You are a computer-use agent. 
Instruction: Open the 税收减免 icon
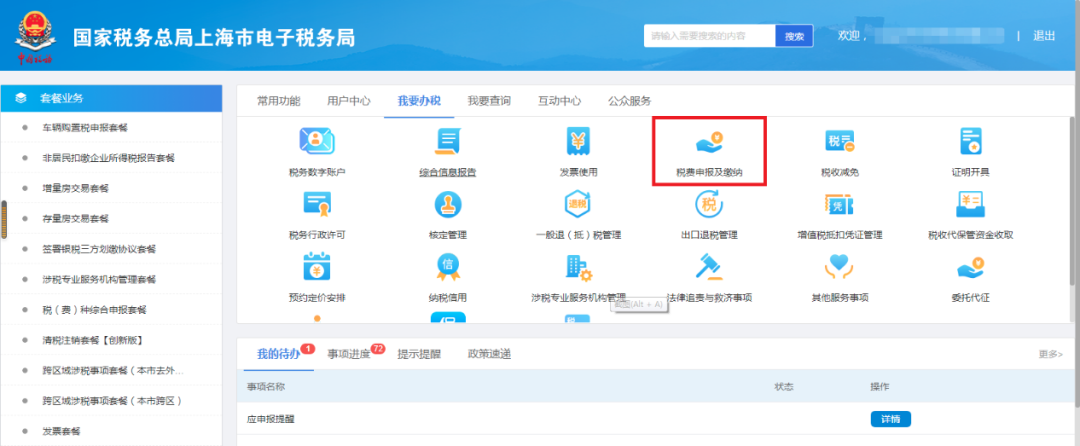(840, 141)
